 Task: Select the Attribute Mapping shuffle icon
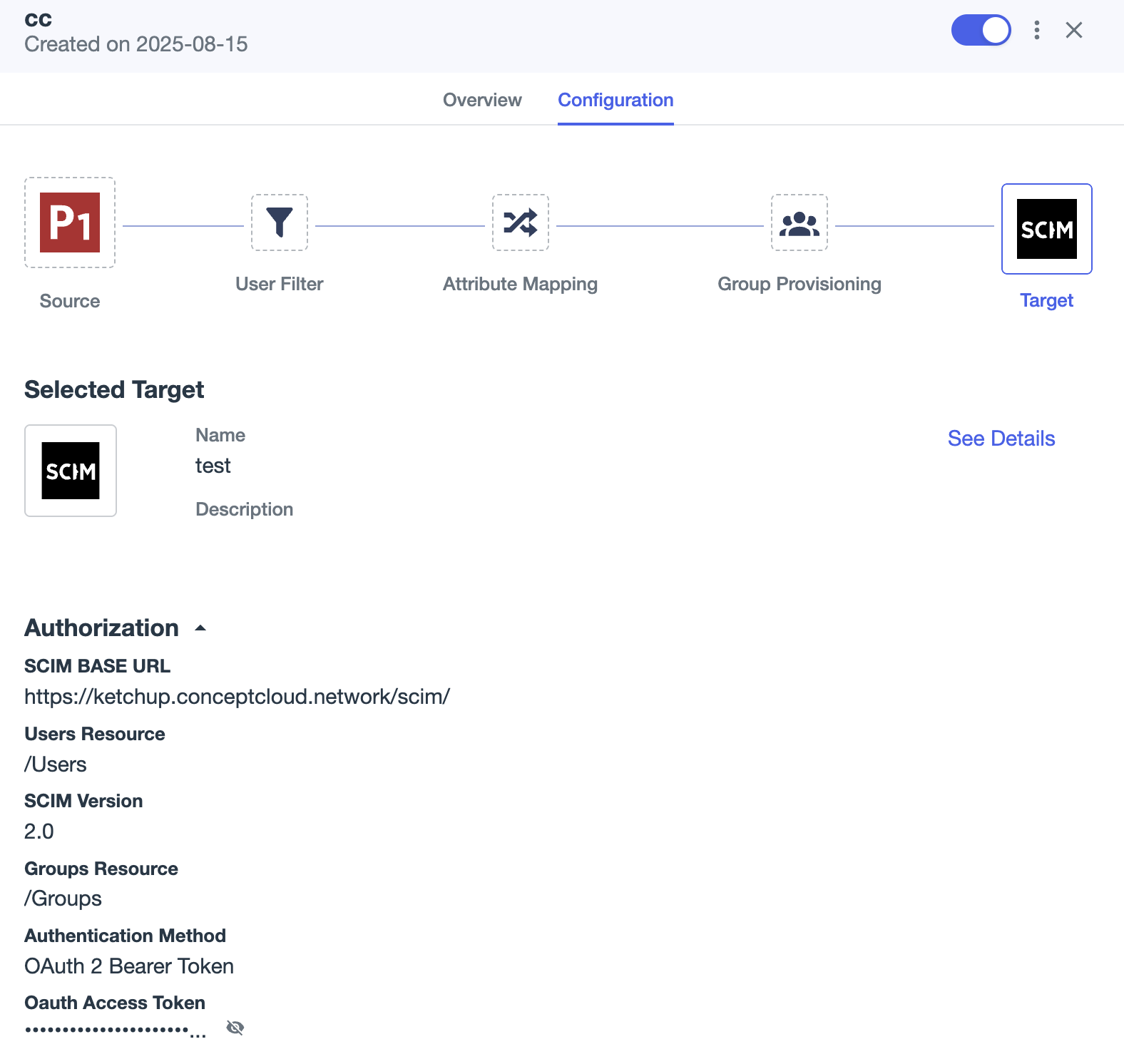click(521, 222)
